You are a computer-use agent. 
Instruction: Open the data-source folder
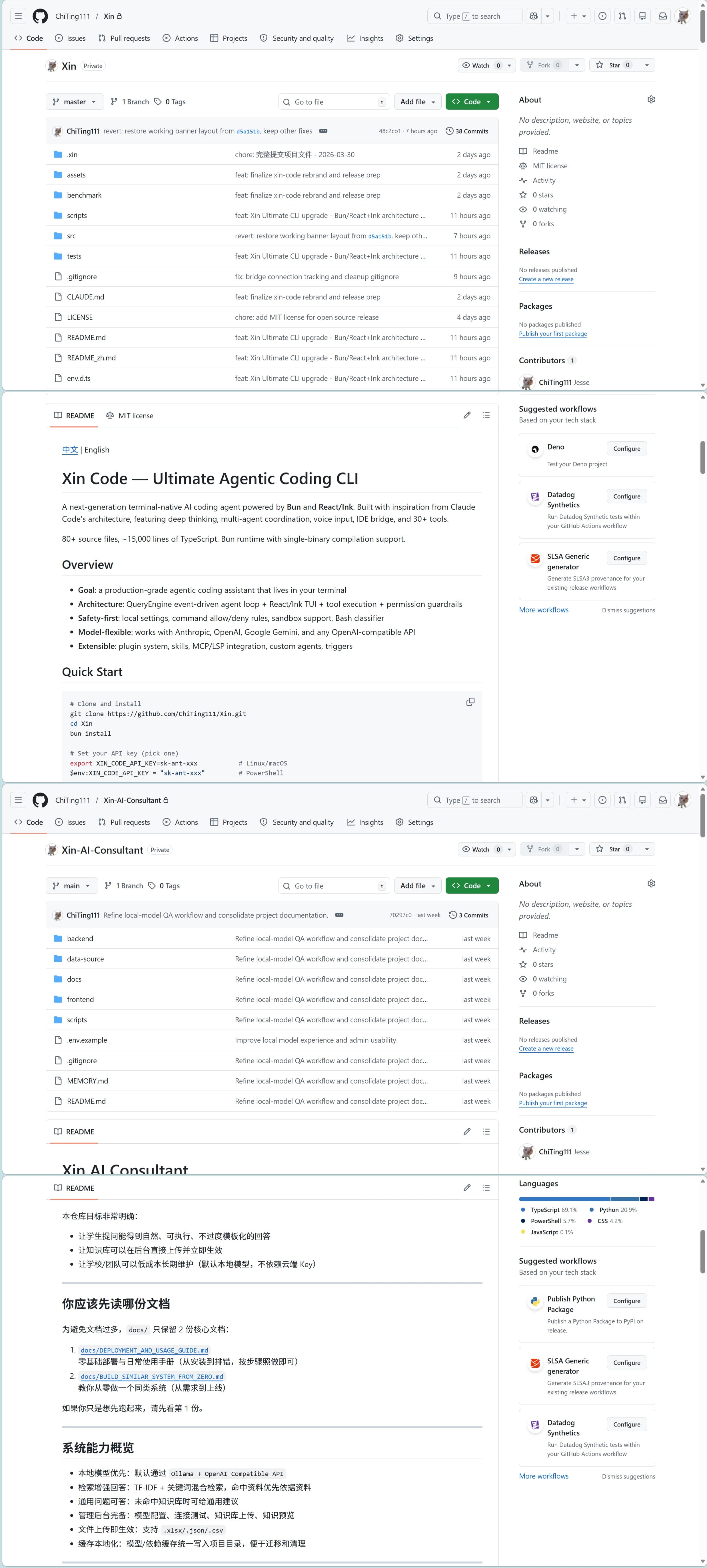point(85,959)
